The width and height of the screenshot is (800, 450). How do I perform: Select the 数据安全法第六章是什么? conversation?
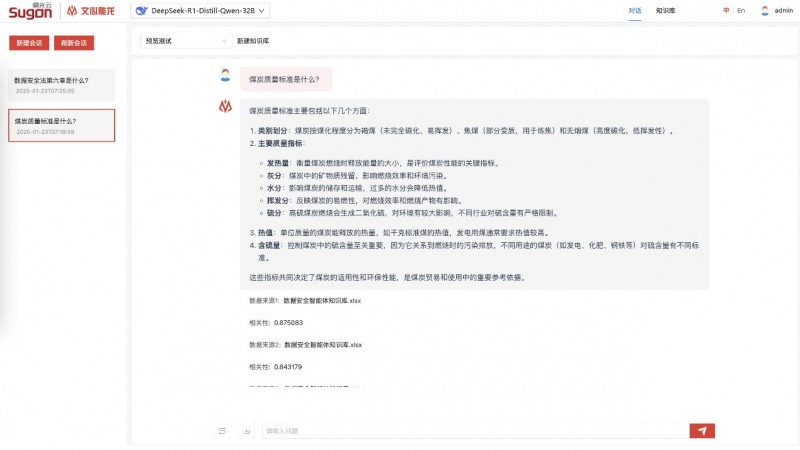pyautogui.click(x=62, y=85)
